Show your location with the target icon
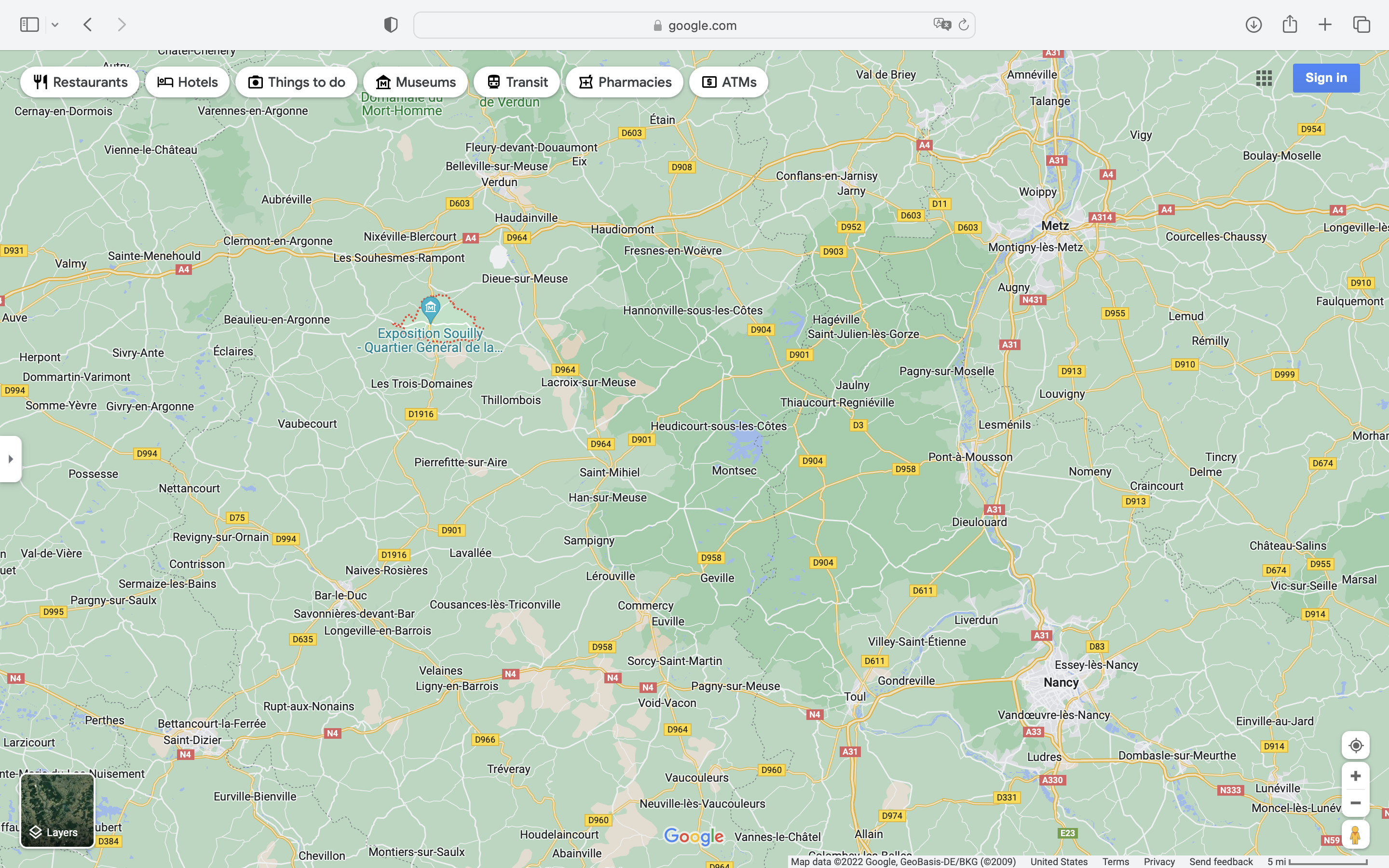 point(1355,745)
